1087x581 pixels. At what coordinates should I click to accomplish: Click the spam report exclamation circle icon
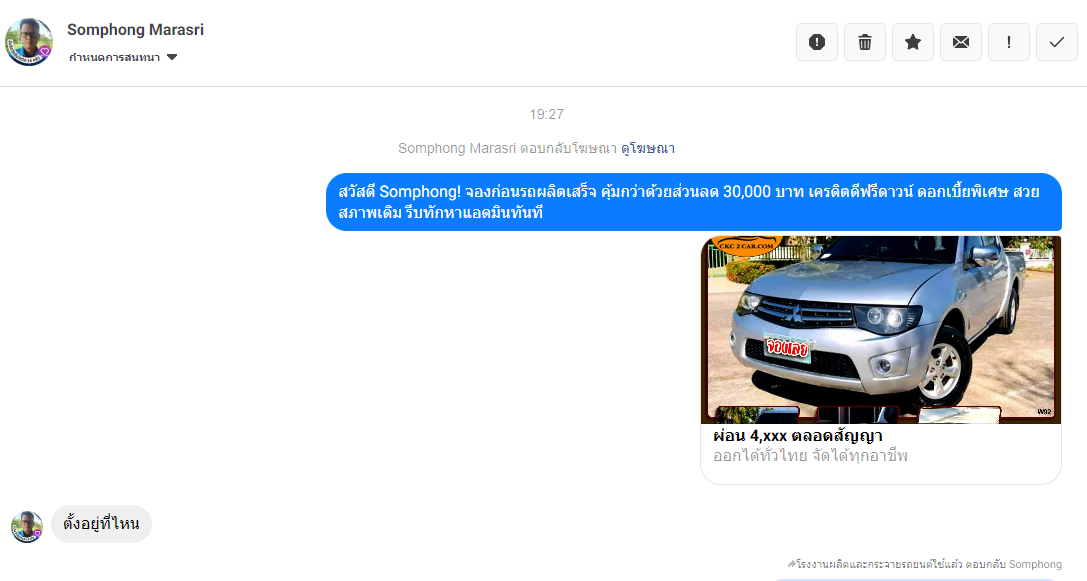[817, 42]
